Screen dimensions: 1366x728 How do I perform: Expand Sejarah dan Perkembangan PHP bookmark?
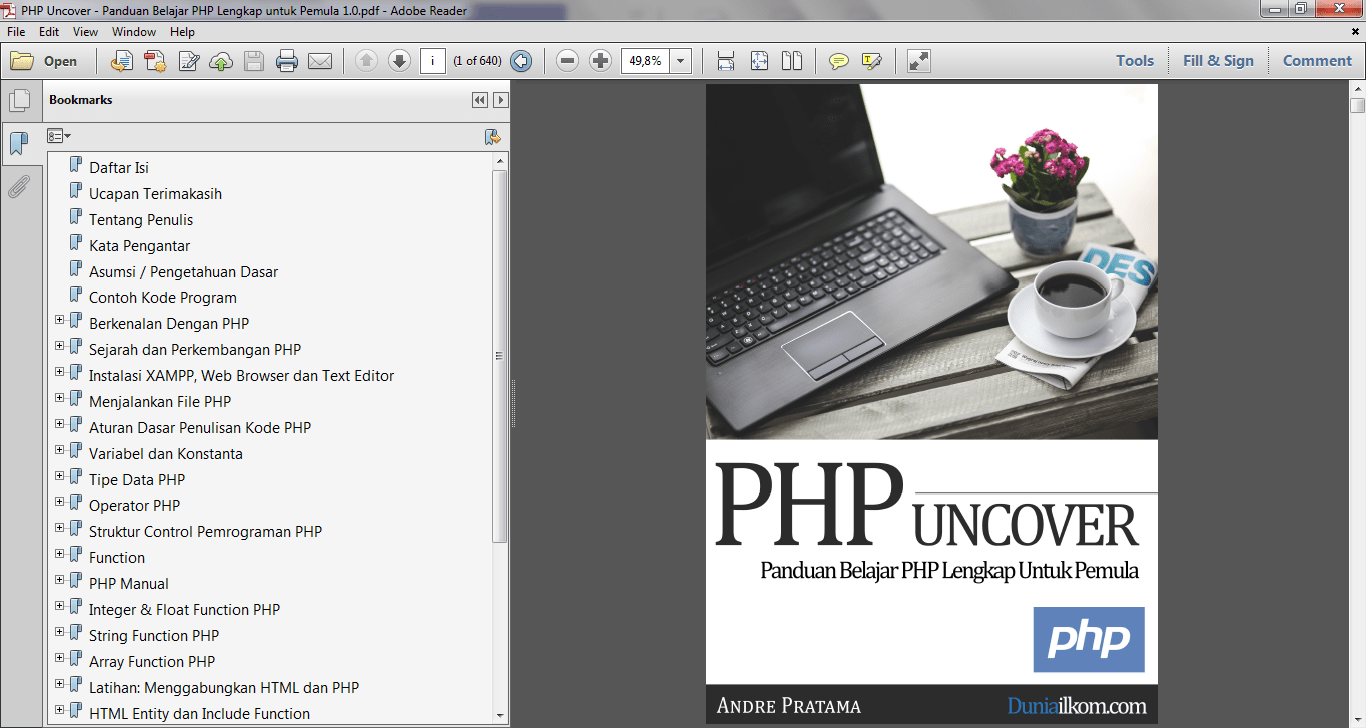60,346
